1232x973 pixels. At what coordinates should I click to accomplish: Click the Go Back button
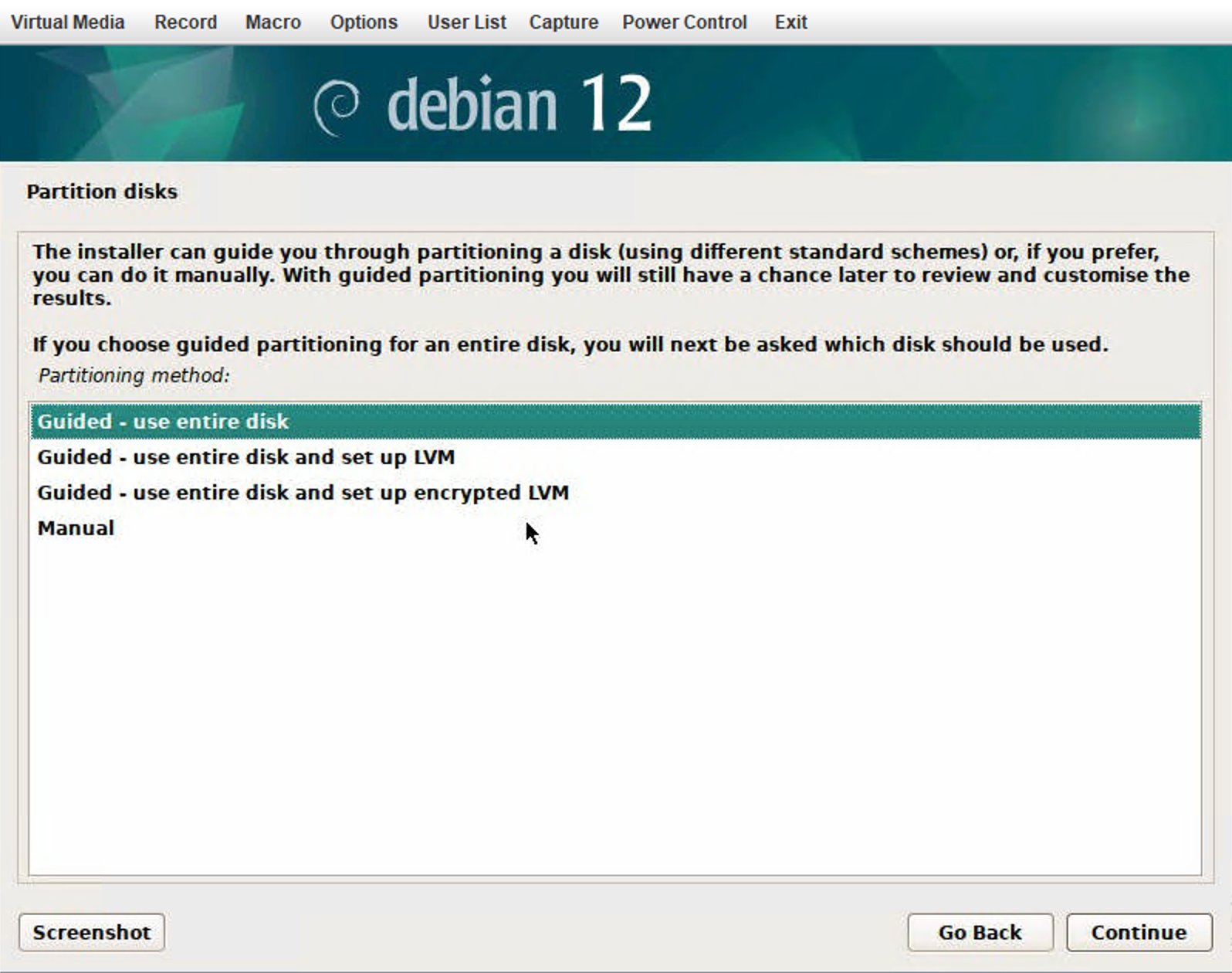[x=980, y=932]
